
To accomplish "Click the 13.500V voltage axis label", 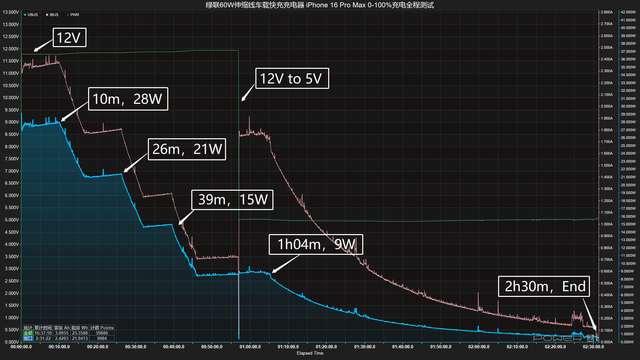I will tap(11, 12).
